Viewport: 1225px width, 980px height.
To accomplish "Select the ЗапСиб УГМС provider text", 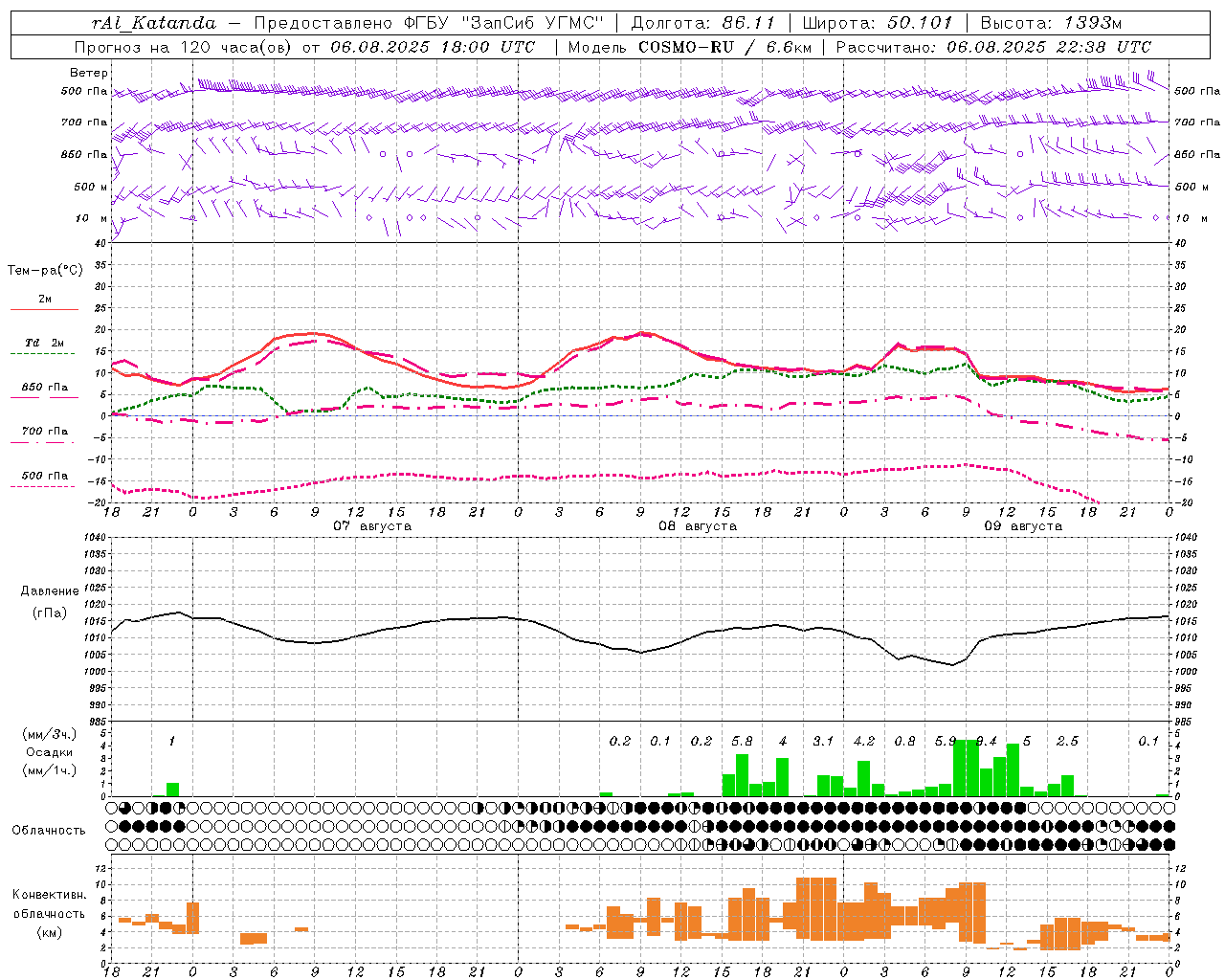I will 532,23.
